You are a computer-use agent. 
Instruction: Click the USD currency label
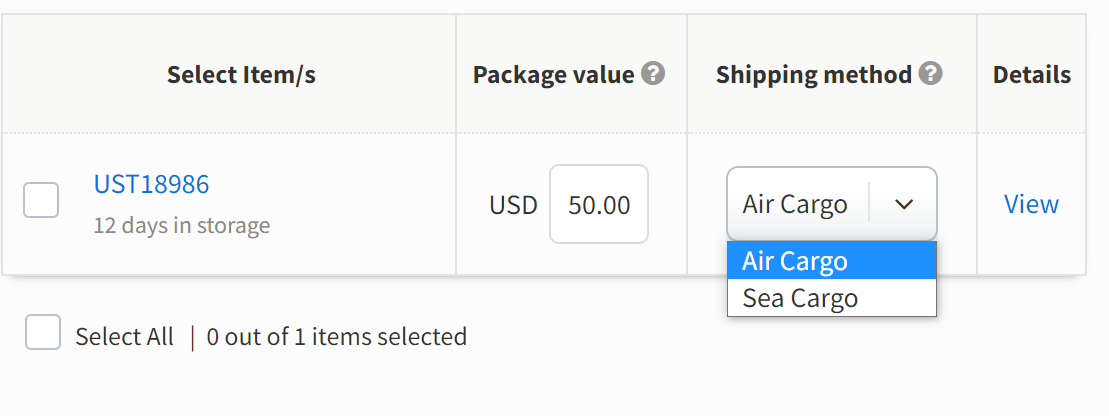513,205
